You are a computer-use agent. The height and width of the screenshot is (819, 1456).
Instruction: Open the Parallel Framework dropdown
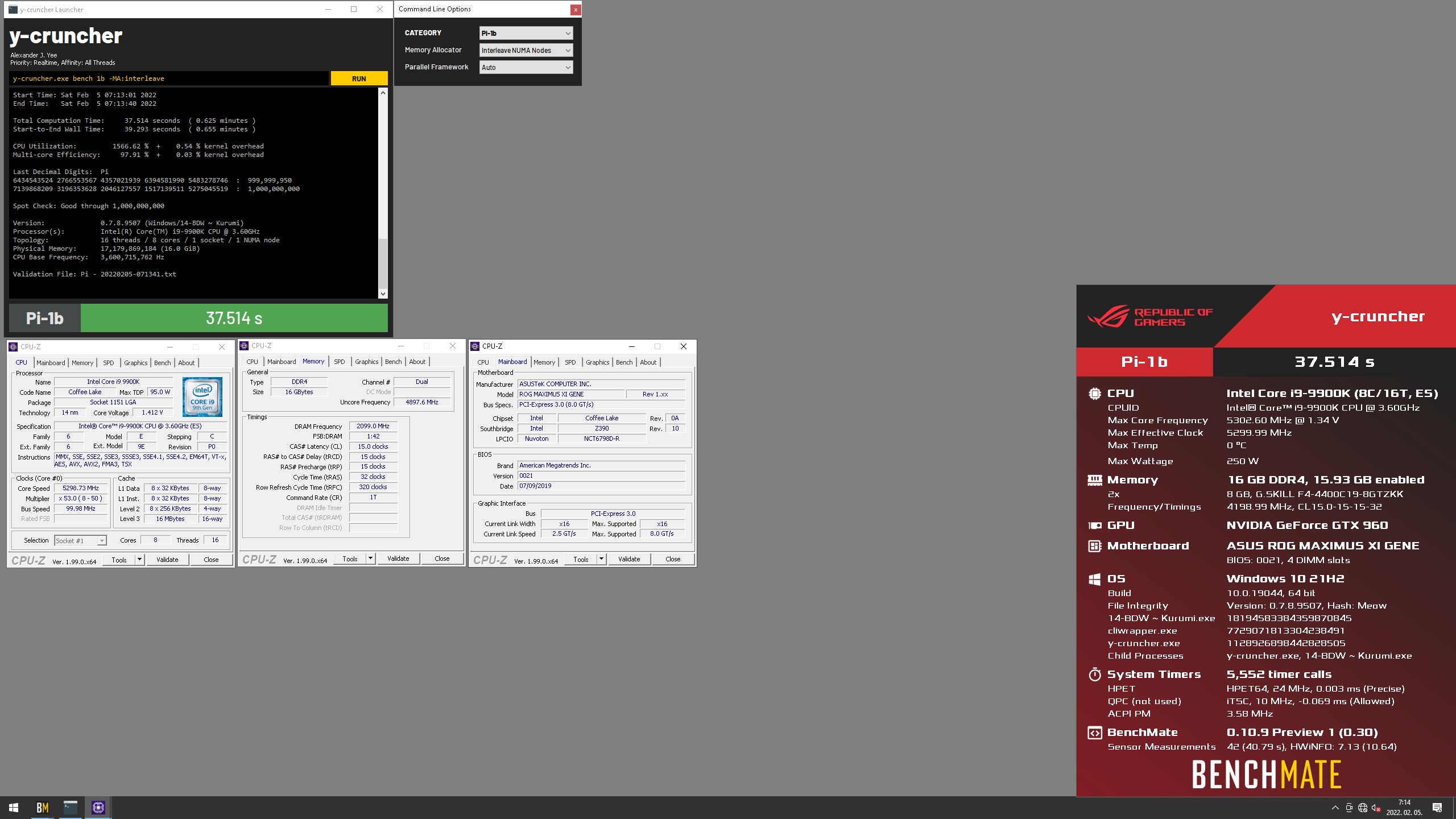pos(526,67)
